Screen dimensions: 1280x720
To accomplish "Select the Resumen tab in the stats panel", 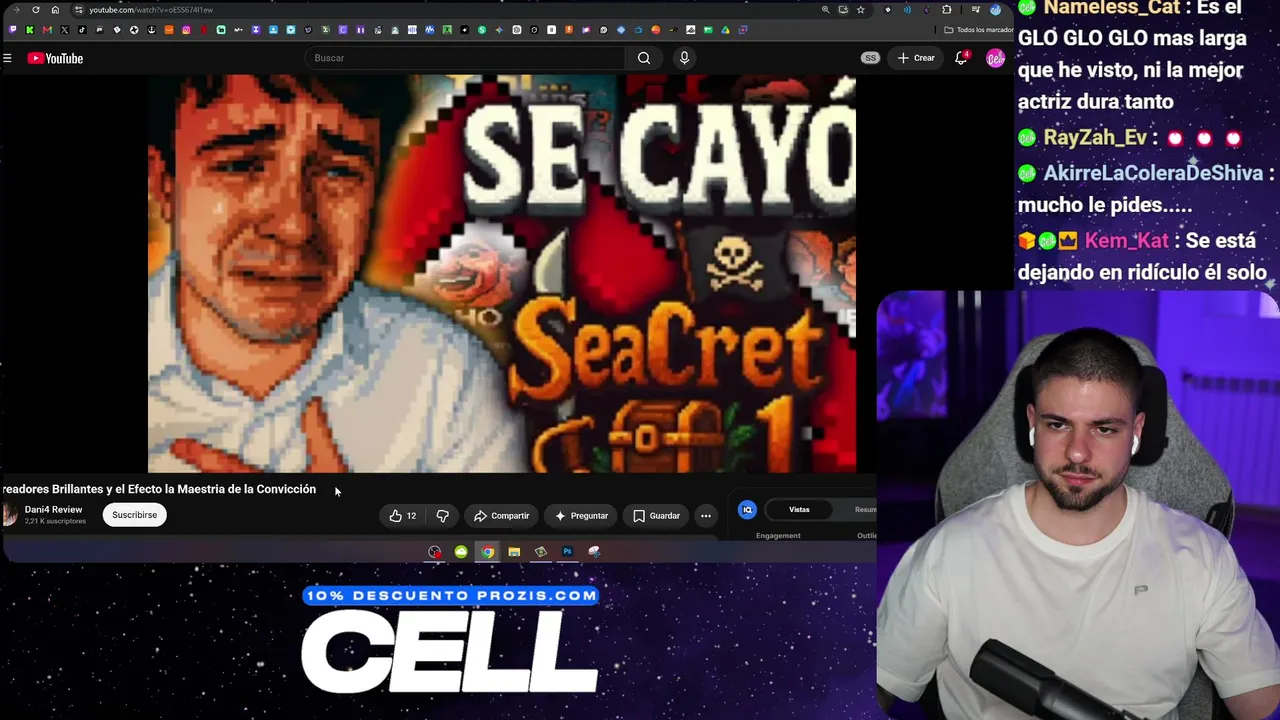I will click(865, 510).
